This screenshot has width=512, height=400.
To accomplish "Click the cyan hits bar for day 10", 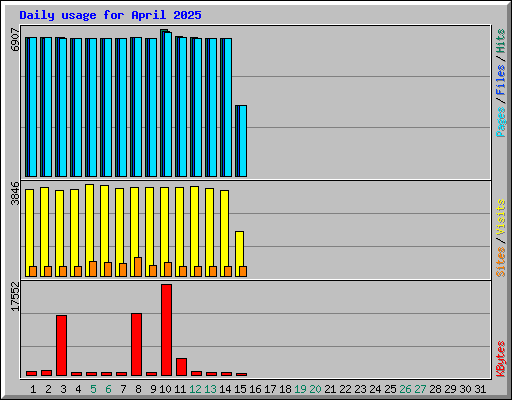I will (x=168, y=104).
